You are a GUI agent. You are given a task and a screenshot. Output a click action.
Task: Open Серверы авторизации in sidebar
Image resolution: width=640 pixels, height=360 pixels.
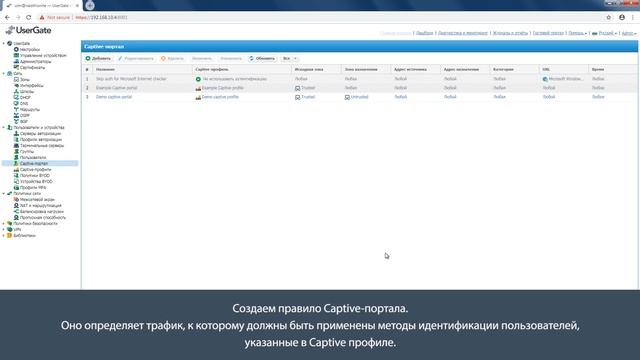coord(40,133)
